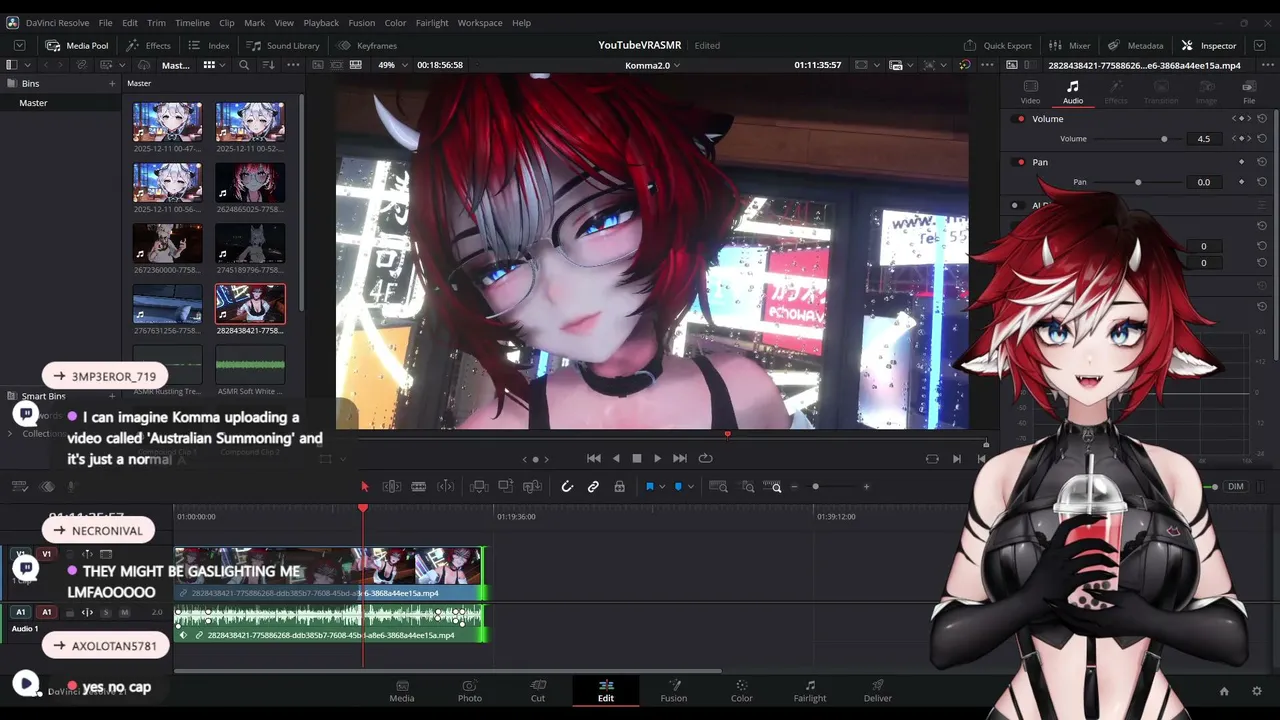This screenshot has height=720, width=1280.
Task: Select the 2624865025-7758 clip thumbnail
Action: tap(250, 183)
